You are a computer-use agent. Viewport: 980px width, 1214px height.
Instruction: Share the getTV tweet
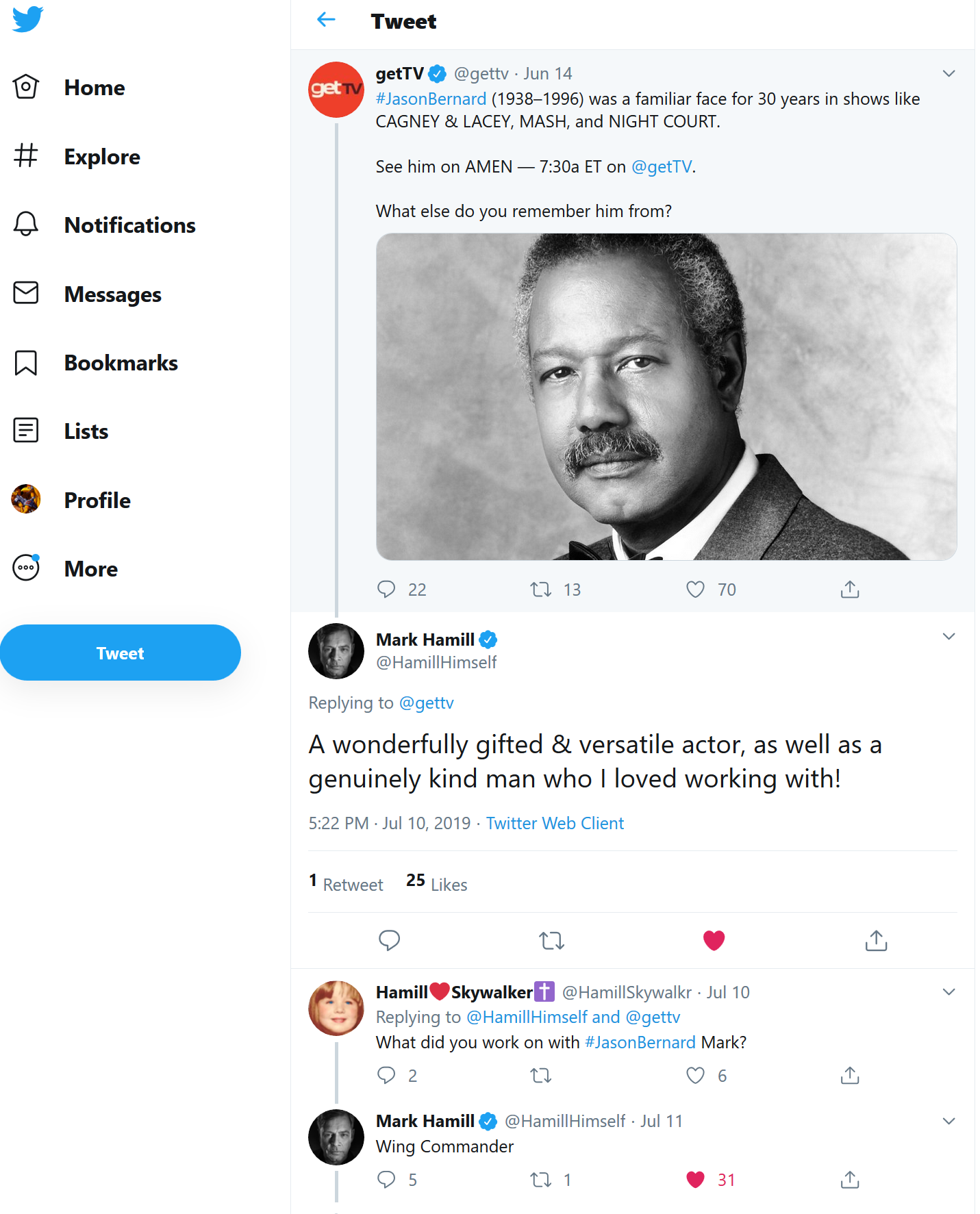(x=849, y=589)
